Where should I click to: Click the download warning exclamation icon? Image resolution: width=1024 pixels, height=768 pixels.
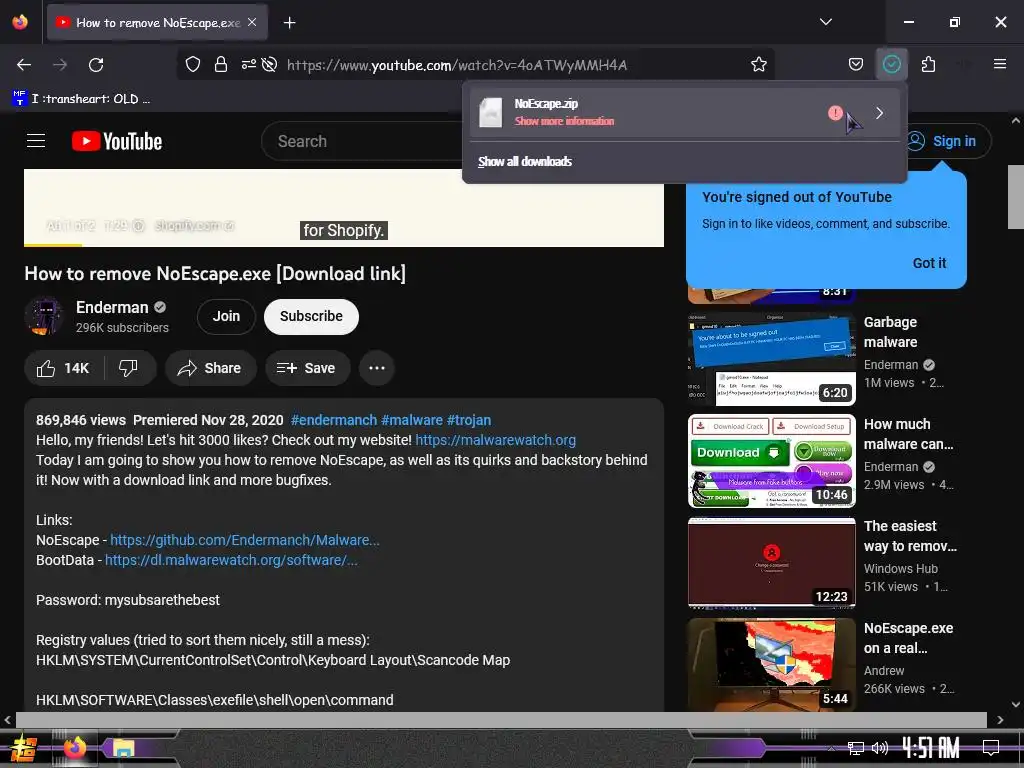(835, 113)
